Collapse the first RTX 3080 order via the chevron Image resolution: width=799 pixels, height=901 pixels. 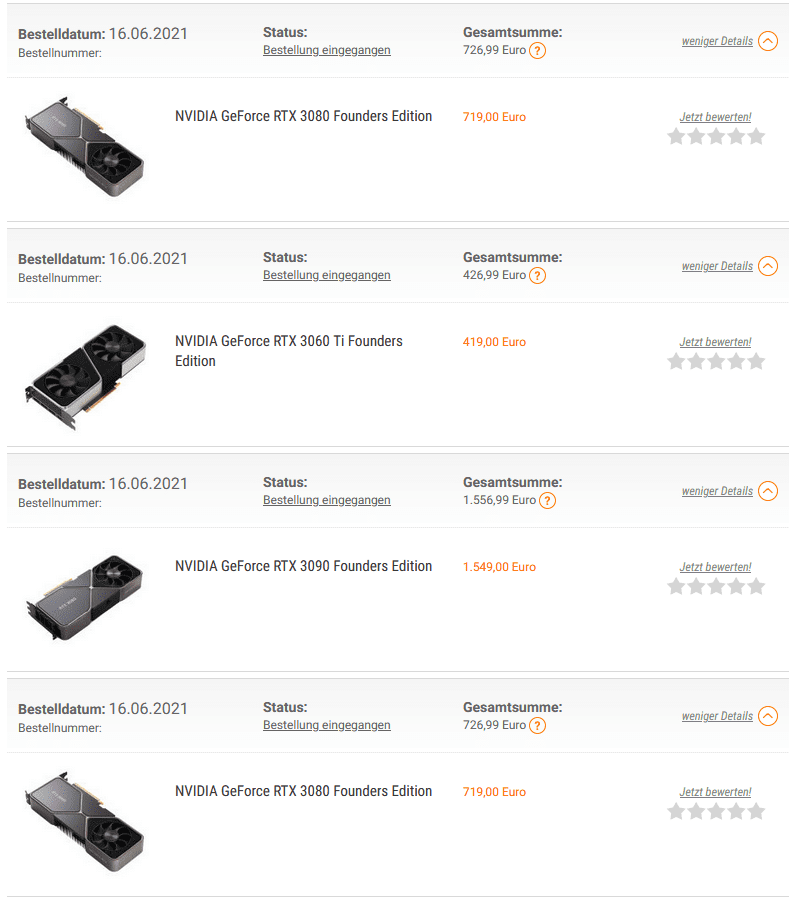[x=768, y=41]
